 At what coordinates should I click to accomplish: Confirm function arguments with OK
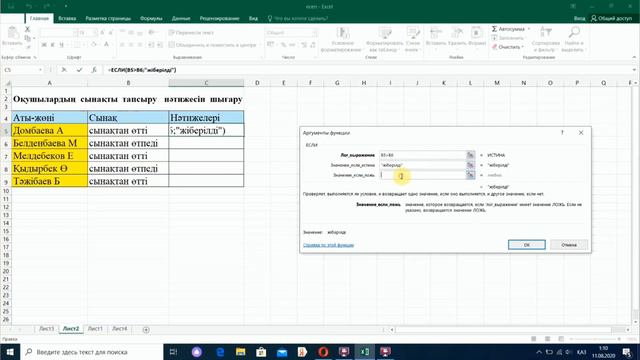(x=527, y=245)
